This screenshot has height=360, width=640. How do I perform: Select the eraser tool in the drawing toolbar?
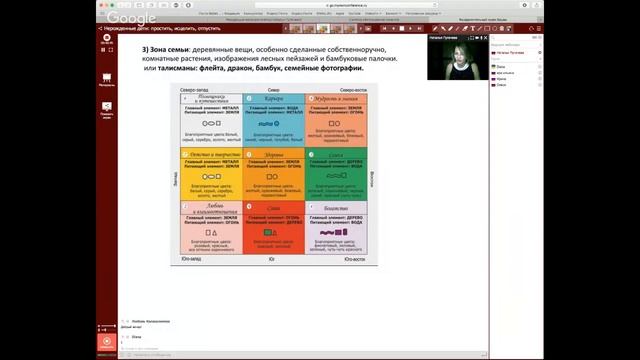coord(464,29)
